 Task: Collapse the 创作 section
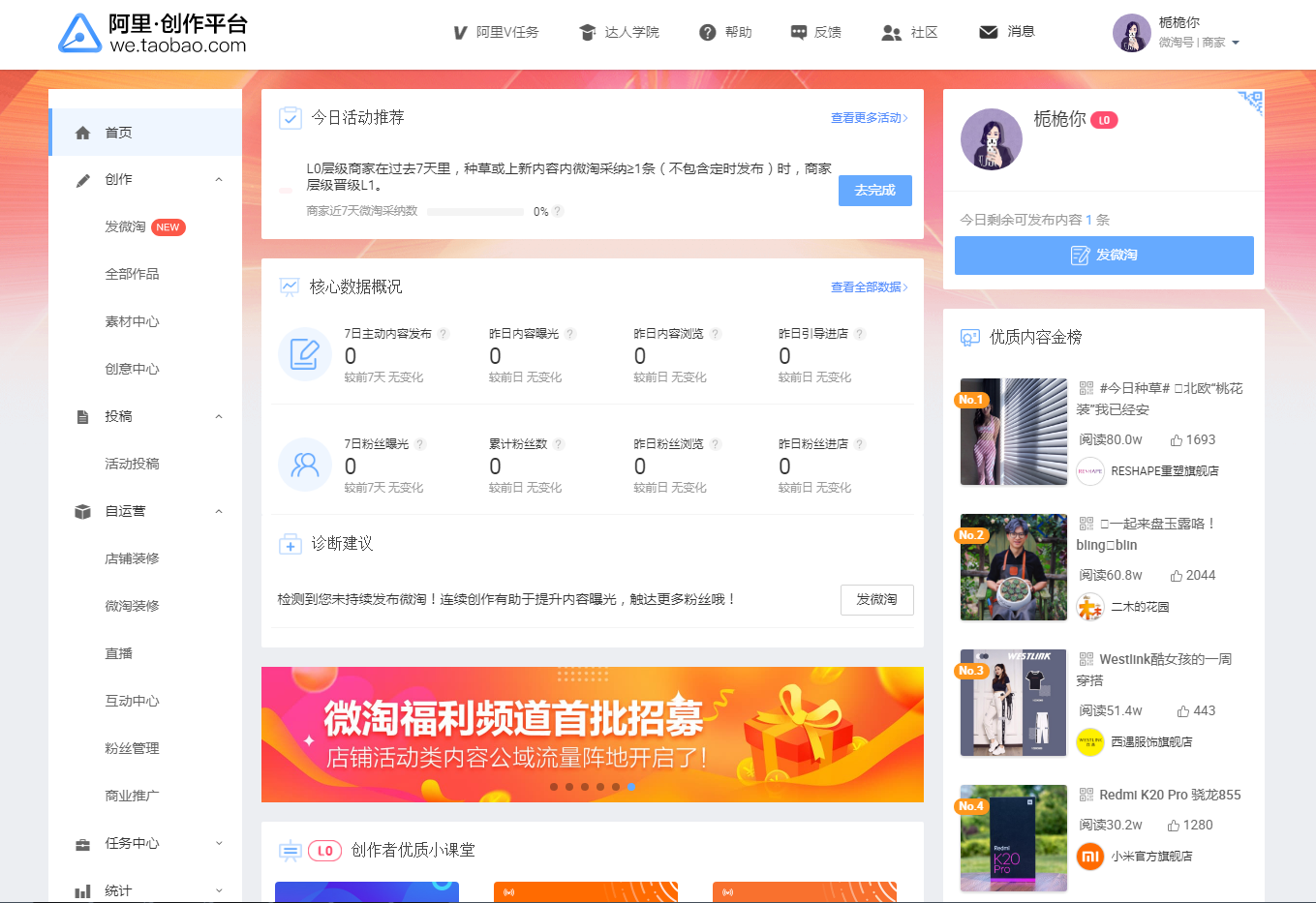coord(219,179)
